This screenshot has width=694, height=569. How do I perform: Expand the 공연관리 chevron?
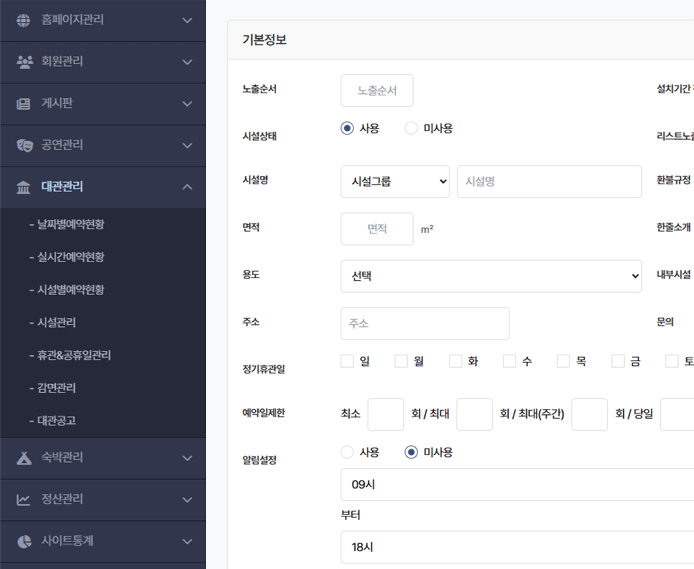coord(187,145)
